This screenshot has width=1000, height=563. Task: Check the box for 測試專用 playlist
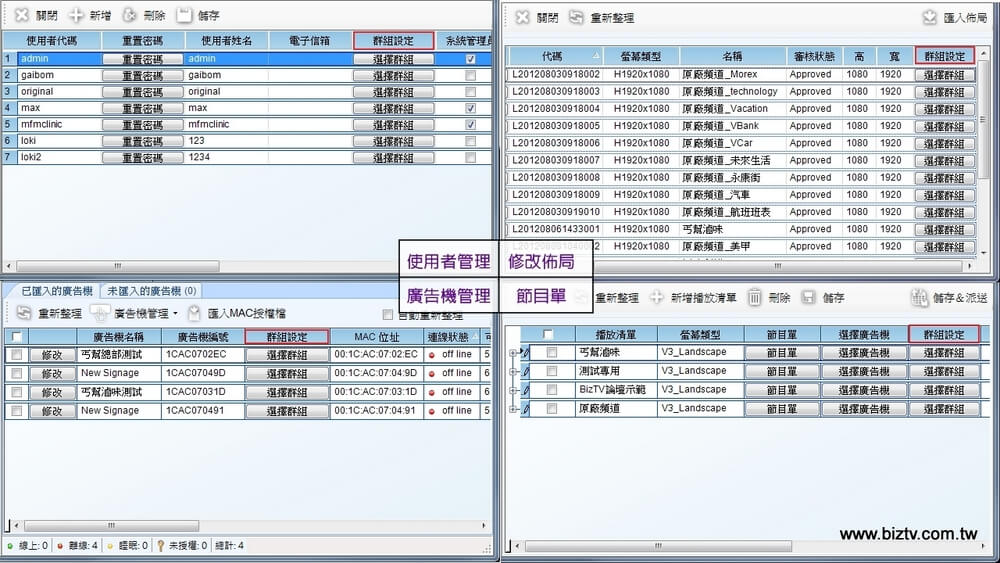551,371
